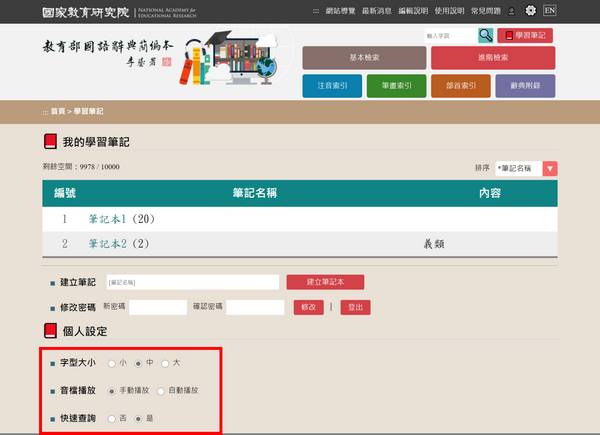Select 中 font size radio button

click(x=138, y=363)
